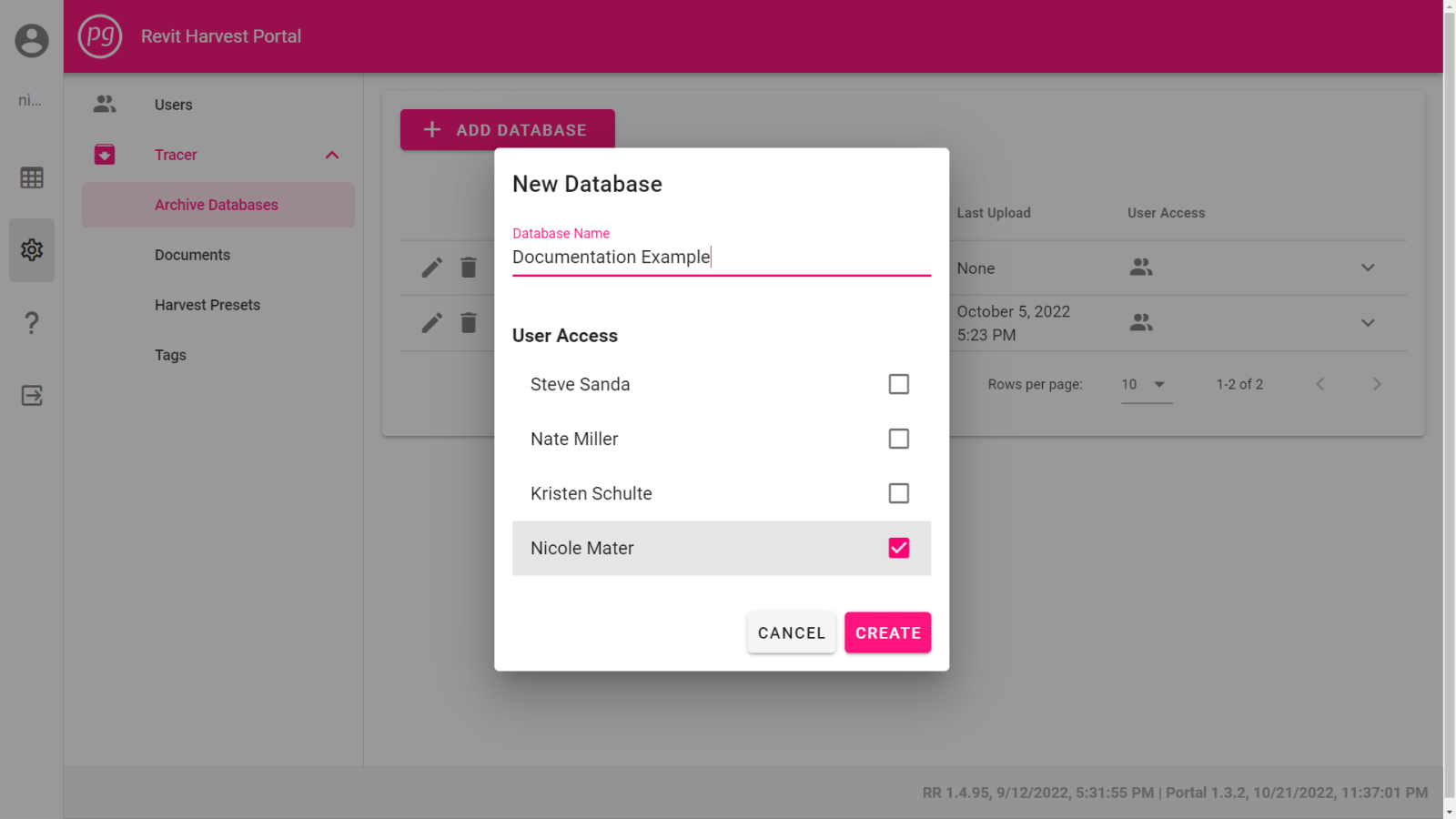Image resolution: width=1456 pixels, height=819 pixels.
Task: Click the help question-mark icon
Action: [31, 323]
